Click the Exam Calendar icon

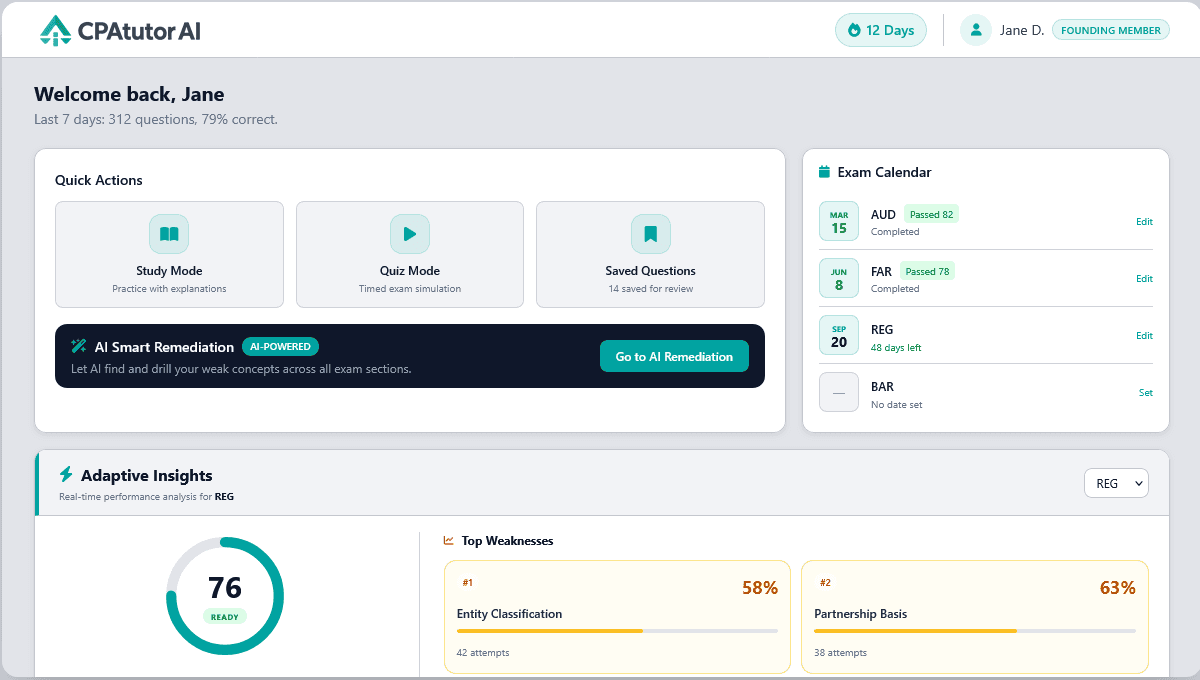[x=823, y=172]
